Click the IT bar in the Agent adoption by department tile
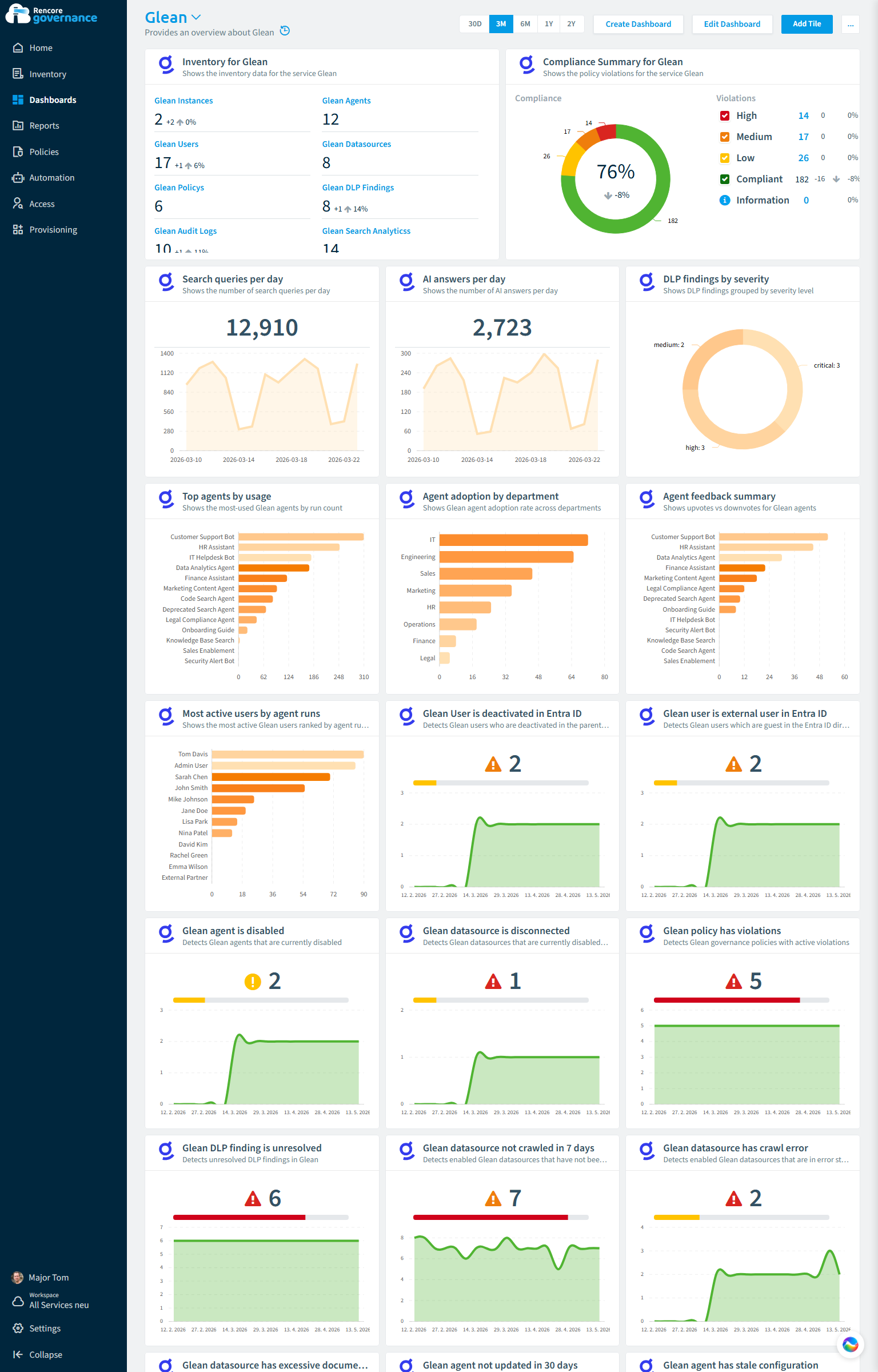Screen dimensions: 878x1372 click(513, 540)
